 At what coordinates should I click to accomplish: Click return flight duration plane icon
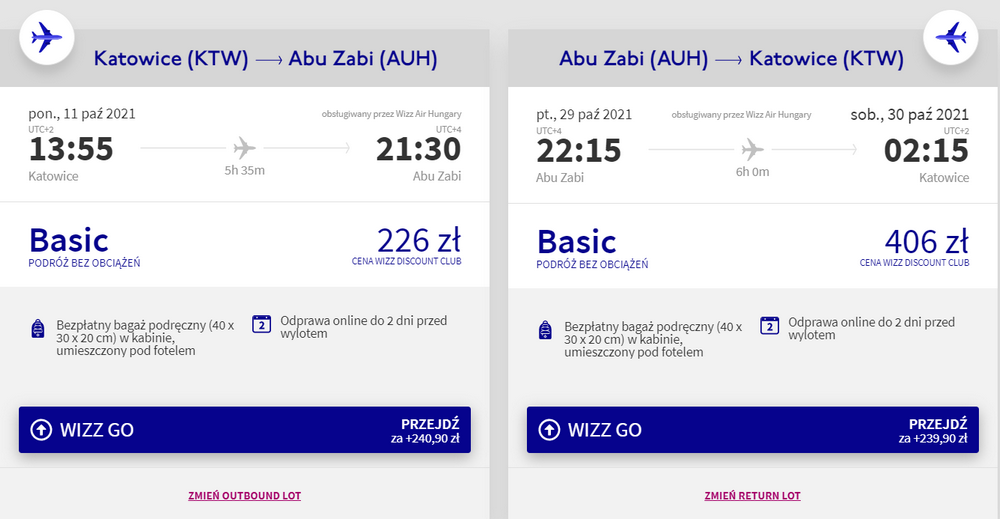click(x=752, y=150)
